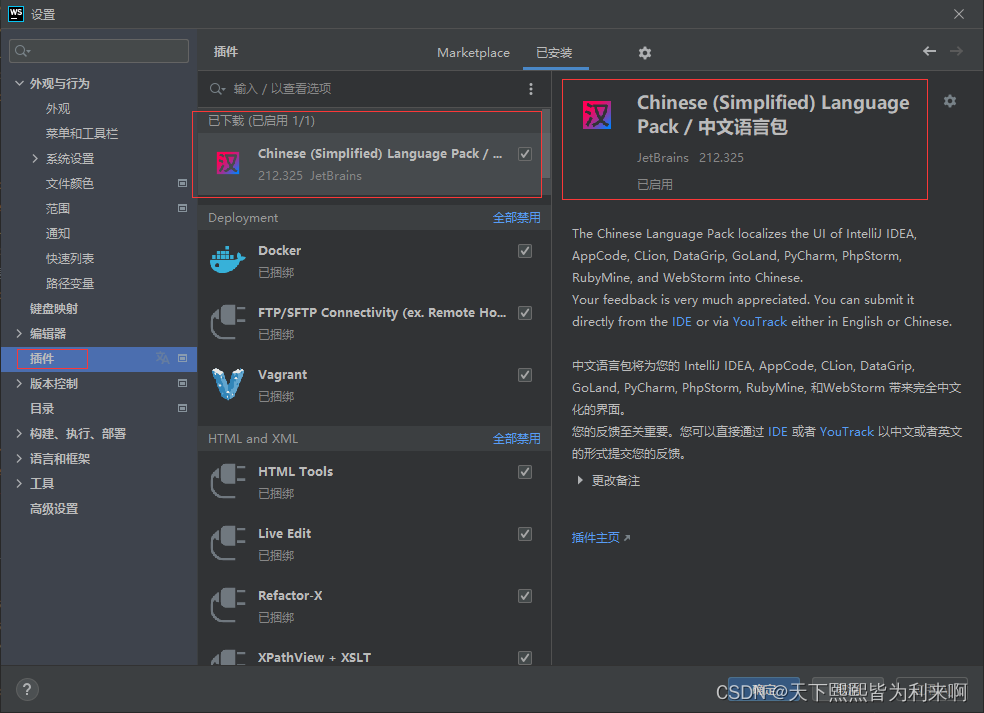Click the translation icon on the 插件 row

[x=163, y=358]
